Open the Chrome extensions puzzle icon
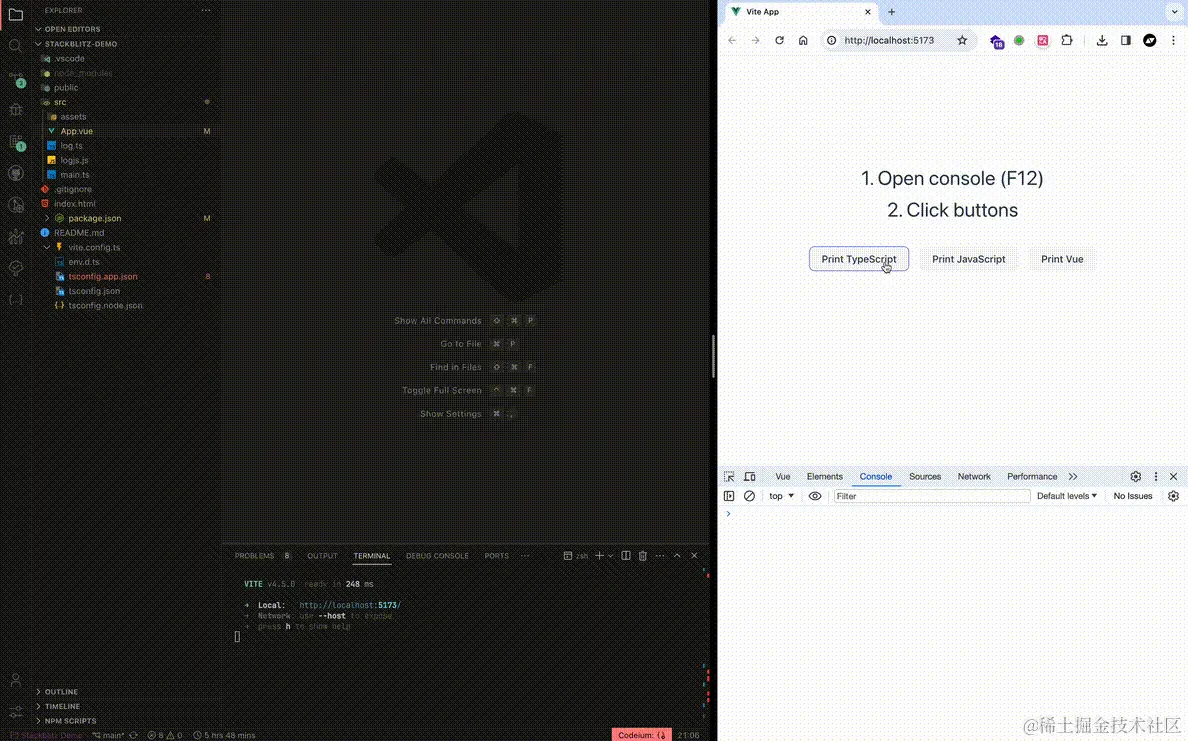This screenshot has height=741, width=1188. click(1067, 40)
